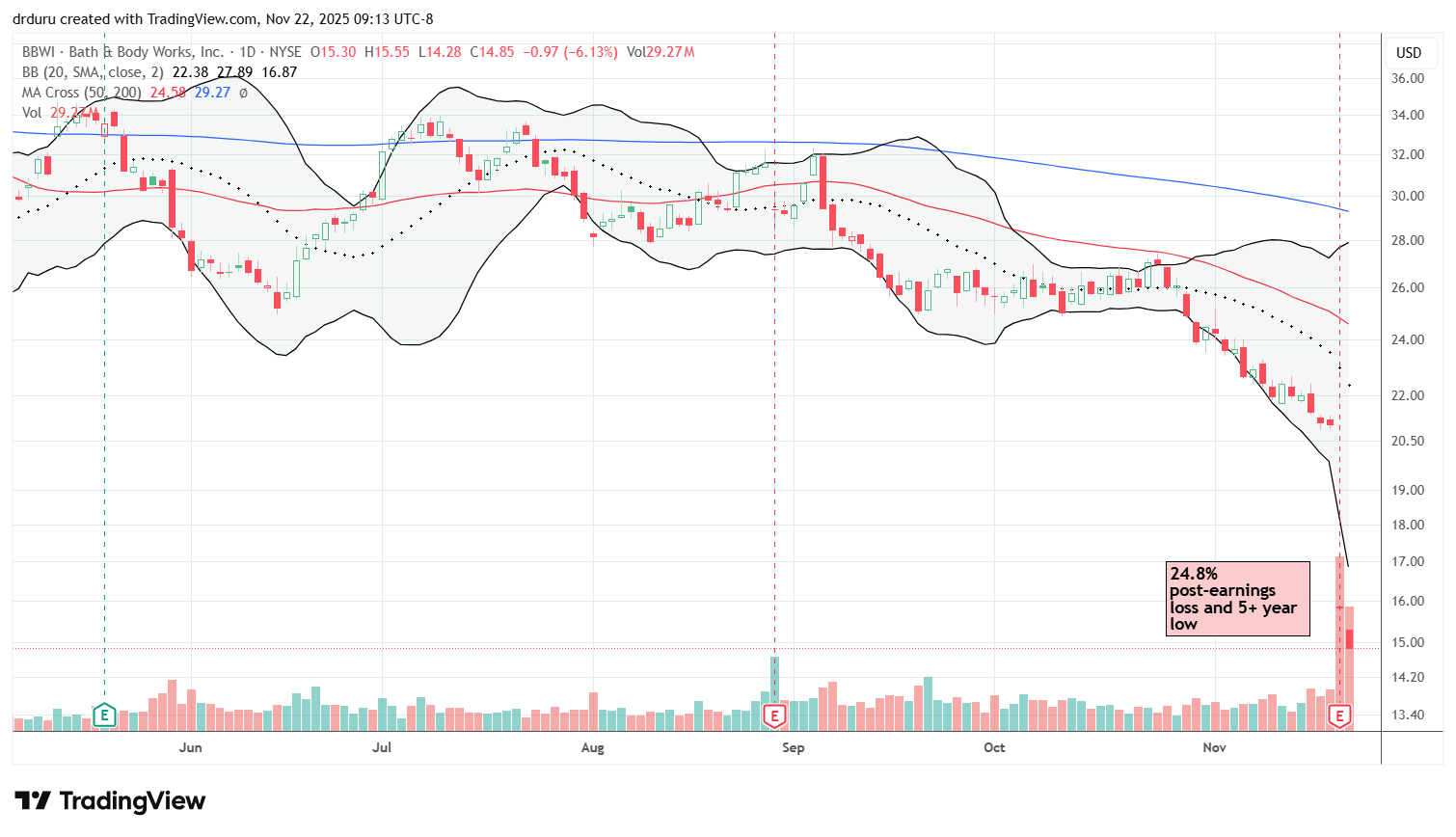Select the BBWI Bath & Body Works title

click(122, 52)
